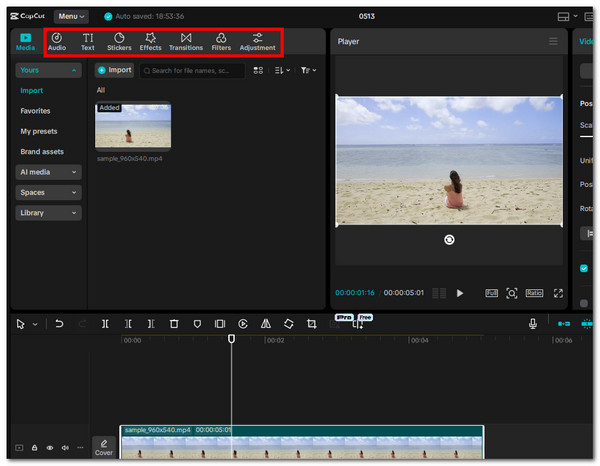Screen dimensions: 600x466
Task: Rotate the selected clip
Action: pos(289,324)
